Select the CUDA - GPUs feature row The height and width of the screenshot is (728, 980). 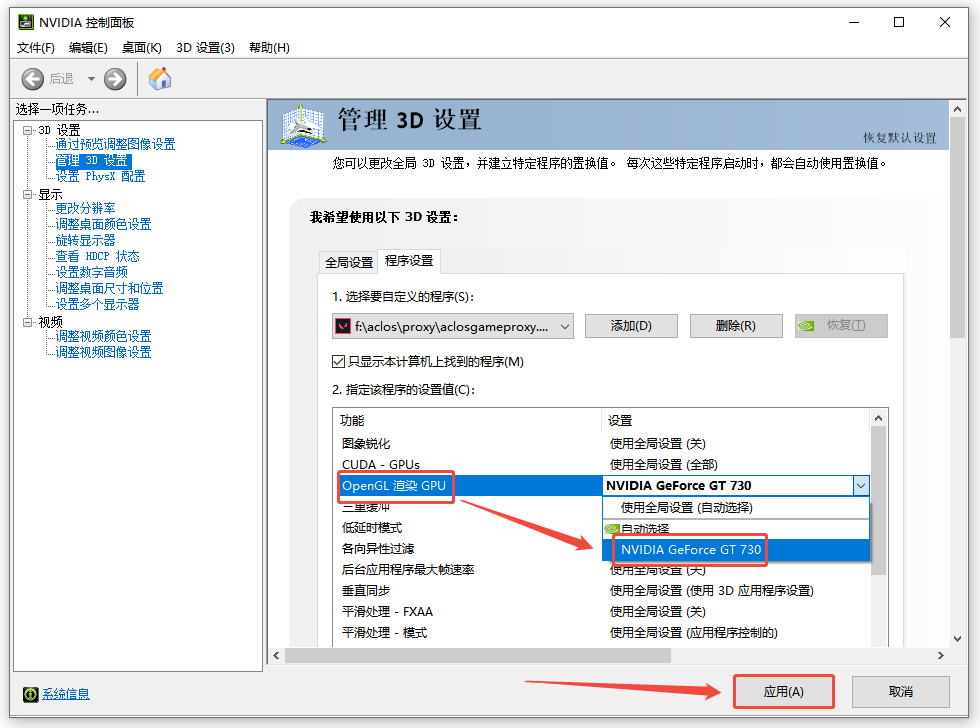(600, 465)
